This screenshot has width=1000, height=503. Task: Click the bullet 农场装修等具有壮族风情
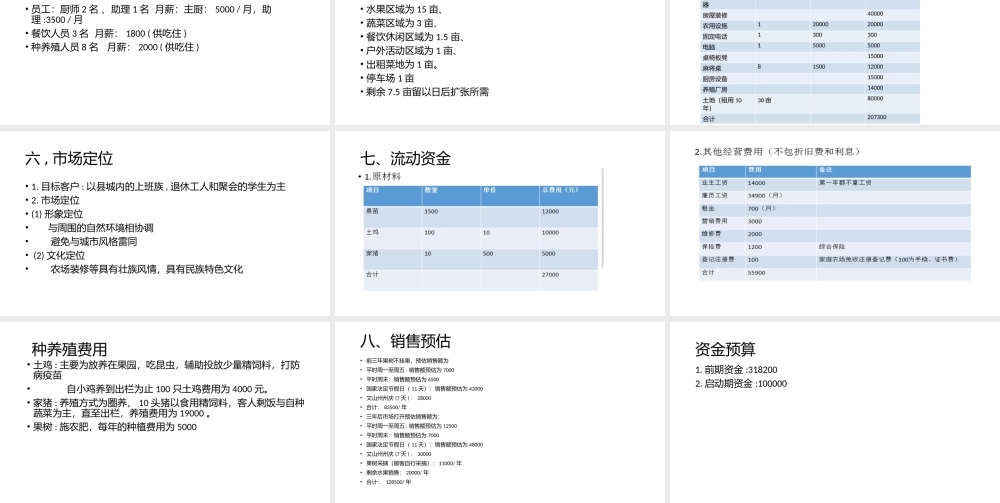[x=147, y=269]
